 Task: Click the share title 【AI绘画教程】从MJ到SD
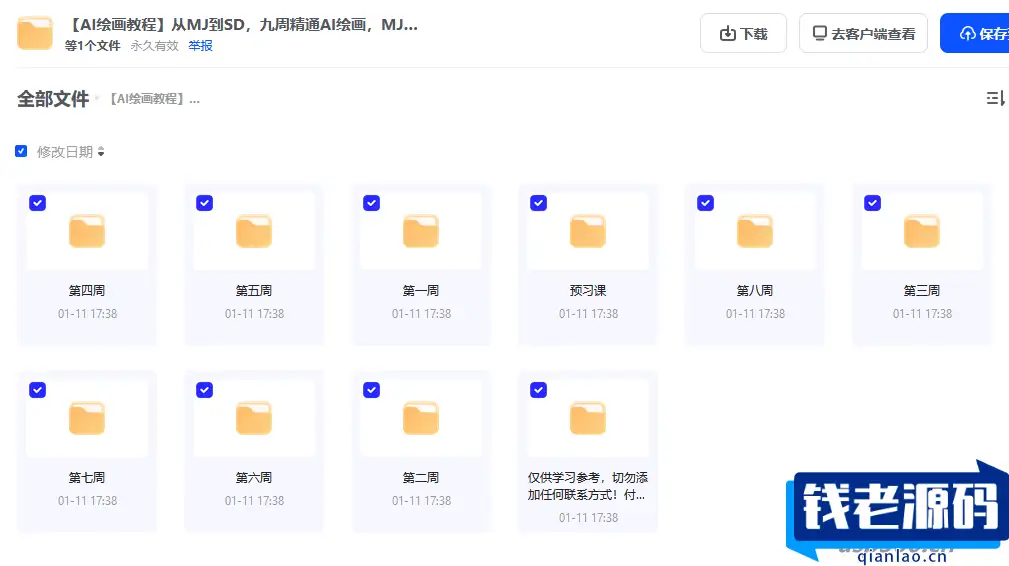click(242, 25)
